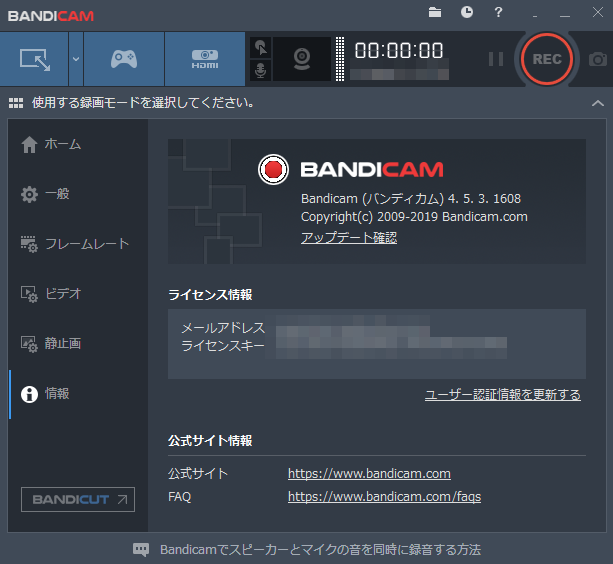Click BANDICAM title logo
Image resolution: width=613 pixels, height=564 pixels.
coord(51,16)
